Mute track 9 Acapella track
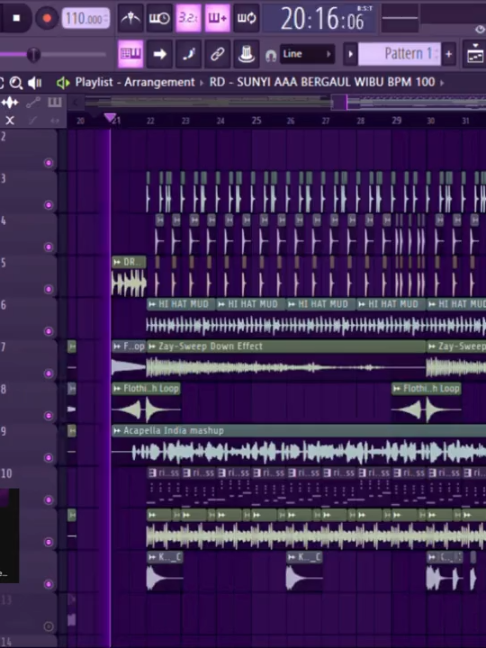 49,458
